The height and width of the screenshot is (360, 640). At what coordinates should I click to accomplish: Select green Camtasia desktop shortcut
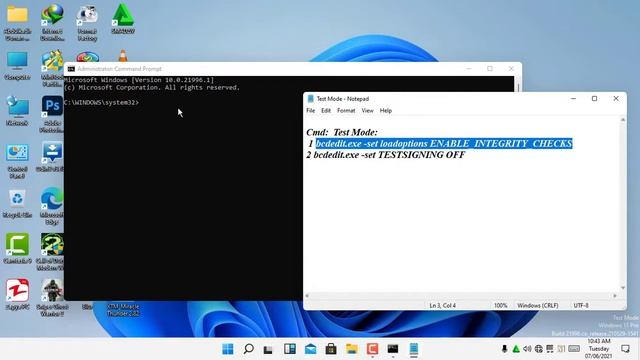click(x=17, y=248)
